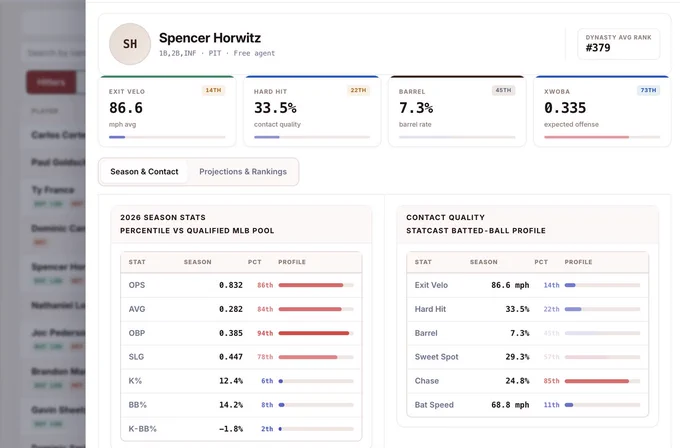Click the SH player avatar
The height and width of the screenshot is (448, 680).
(130, 44)
